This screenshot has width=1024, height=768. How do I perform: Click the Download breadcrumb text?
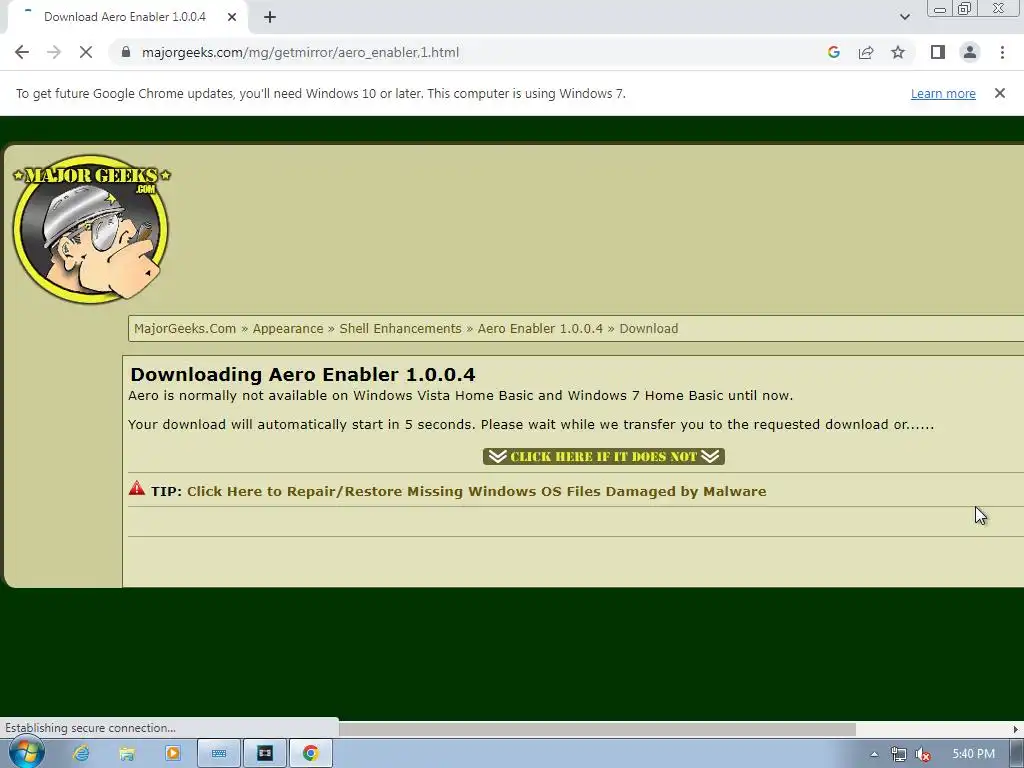(648, 328)
